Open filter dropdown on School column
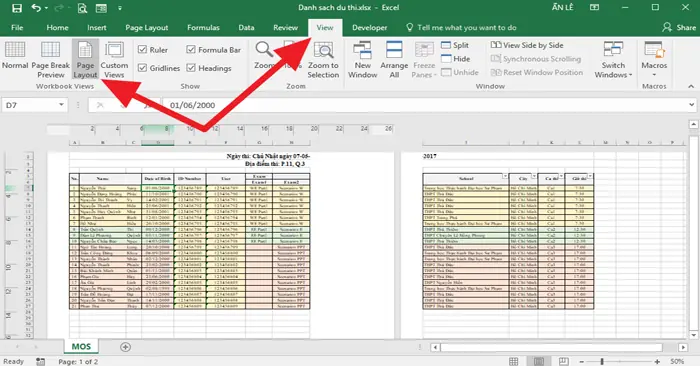 click(x=505, y=176)
